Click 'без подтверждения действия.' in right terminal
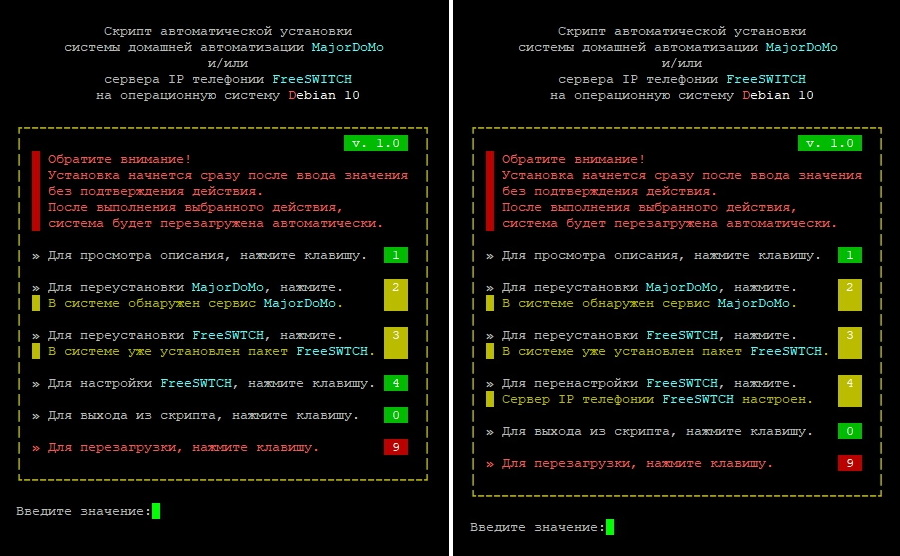Image resolution: width=900 pixels, height=556 pixels. 610,191
